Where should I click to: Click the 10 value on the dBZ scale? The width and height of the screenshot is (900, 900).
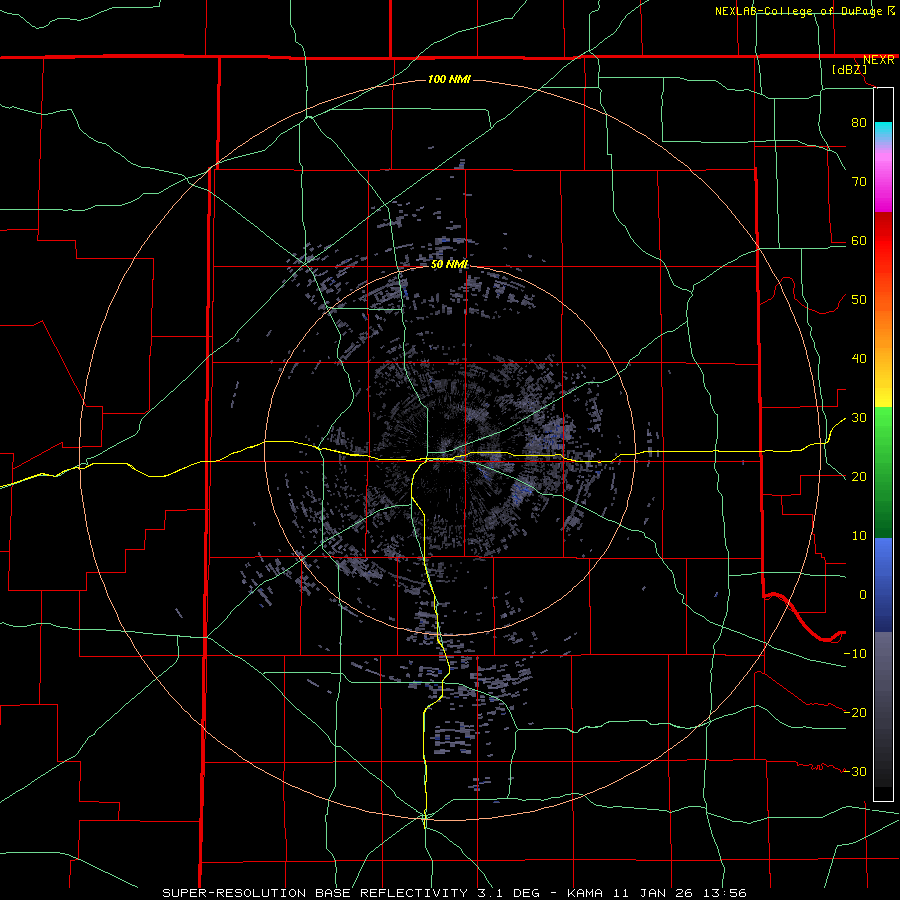pyautogui.click(x=859, y=536)
